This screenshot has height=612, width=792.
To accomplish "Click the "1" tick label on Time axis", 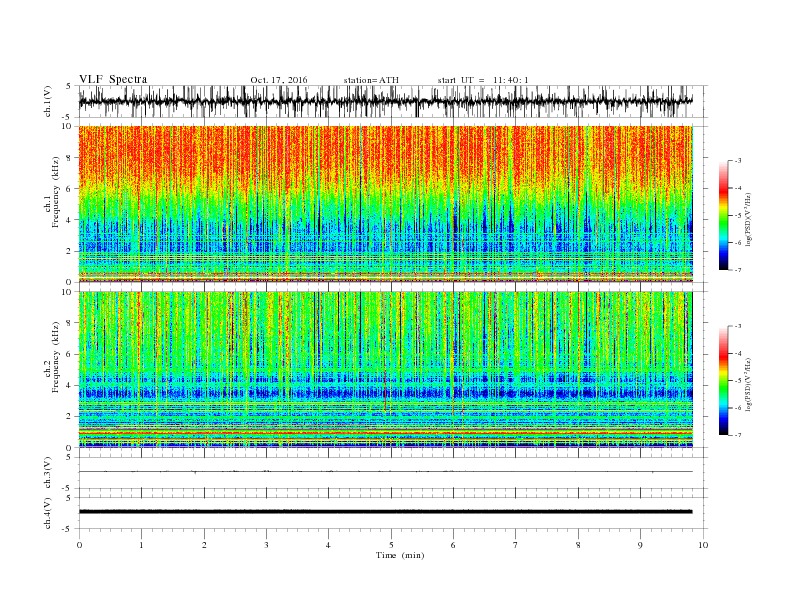I will point(141,545).
